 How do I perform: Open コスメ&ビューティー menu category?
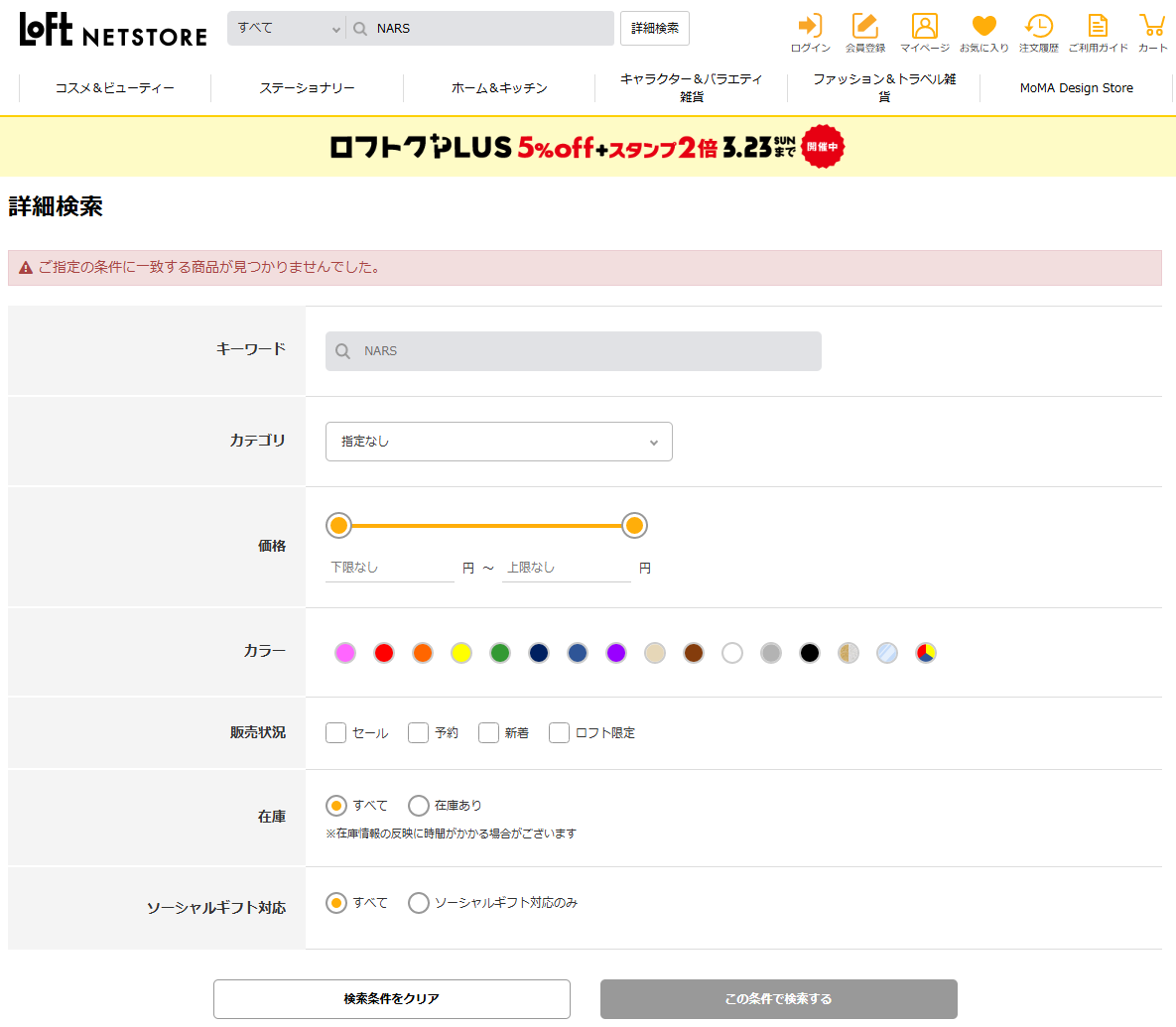point(115,87)
